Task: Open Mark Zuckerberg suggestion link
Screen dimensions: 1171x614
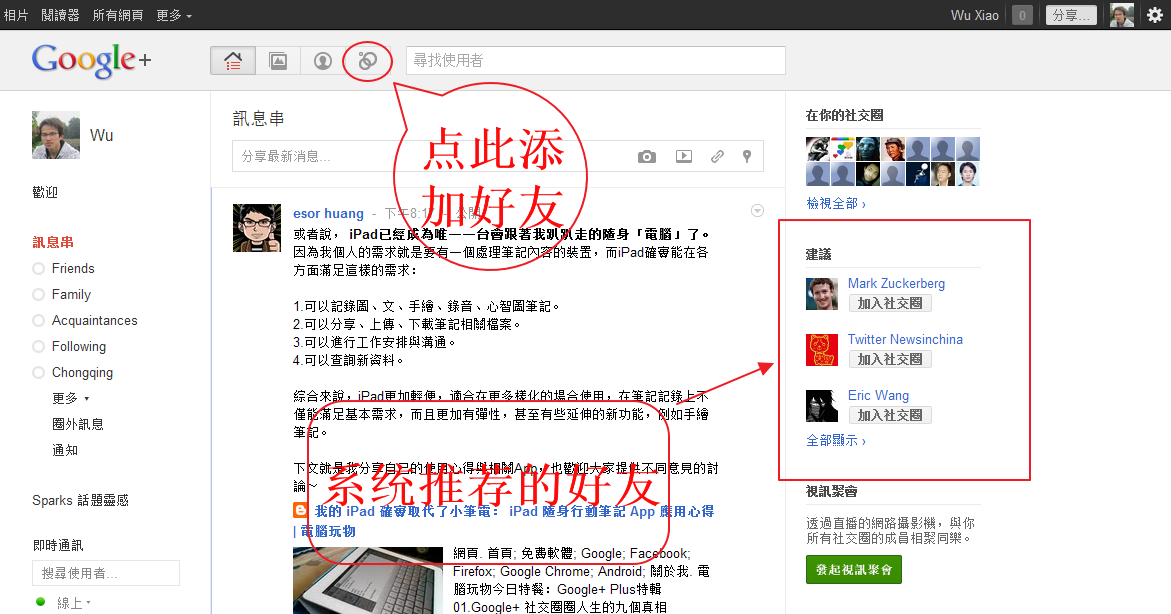Action: (896, 283)
